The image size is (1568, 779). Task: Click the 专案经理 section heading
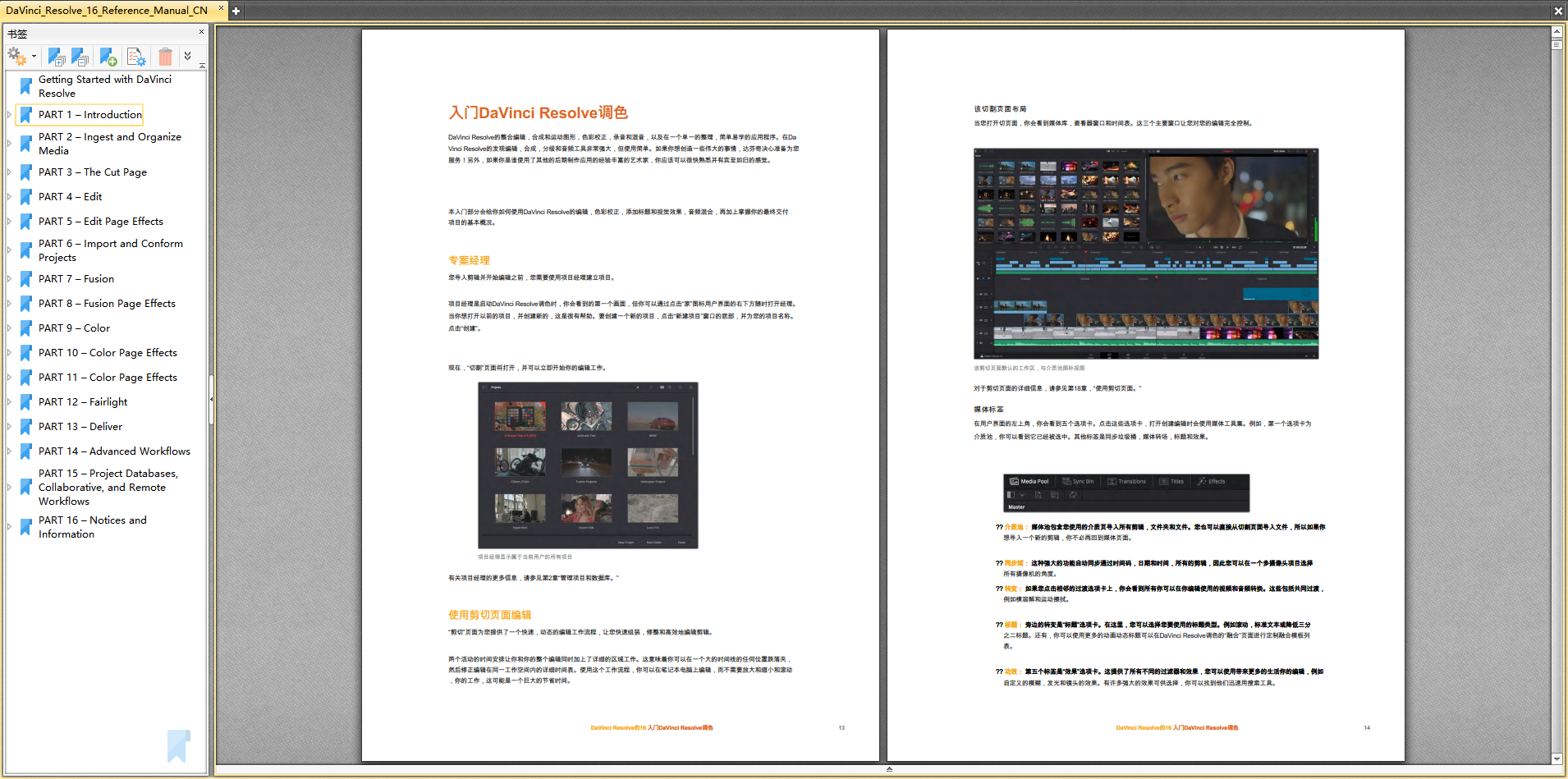coord(469,260)
